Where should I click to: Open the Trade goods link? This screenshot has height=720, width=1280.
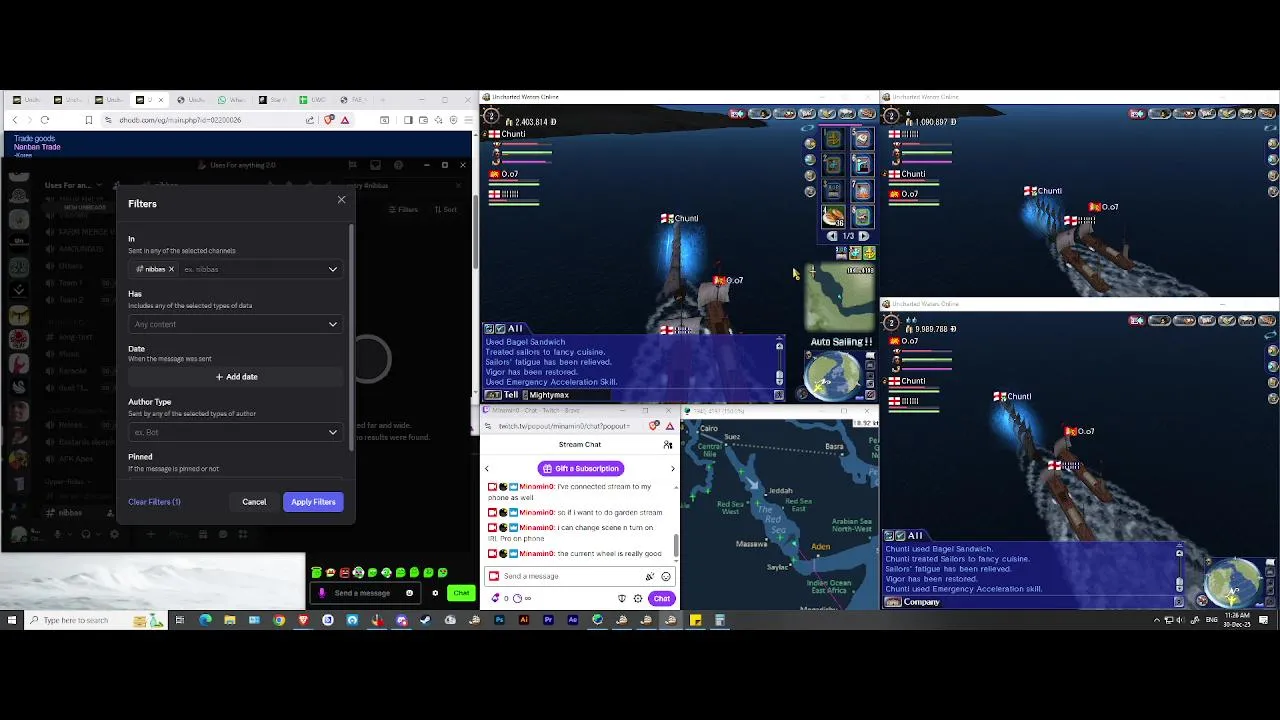34,139
